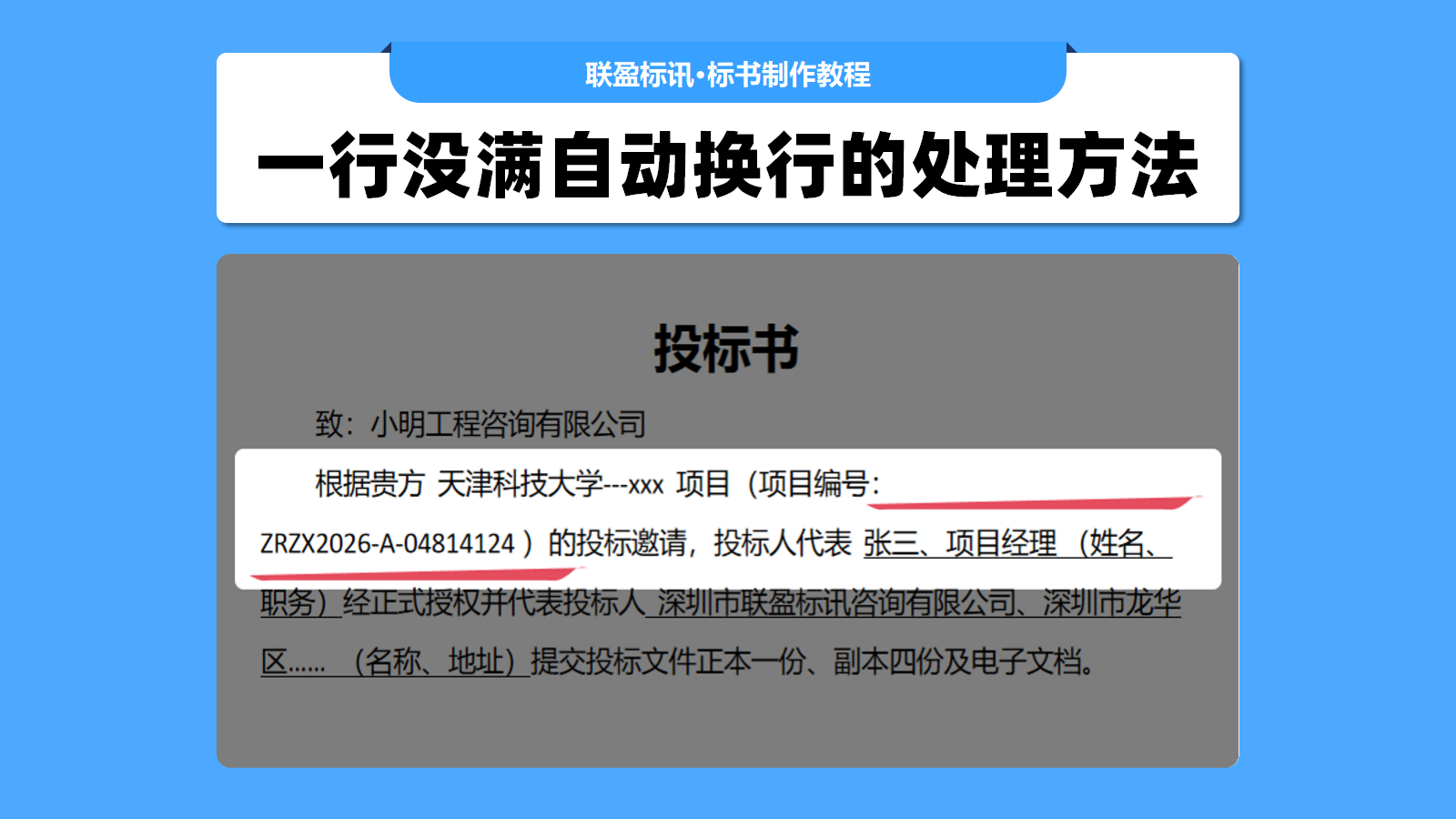
Task: Click the text 根据贵方 天津科技大学---xxx 项目
Action: click(522, 484)
